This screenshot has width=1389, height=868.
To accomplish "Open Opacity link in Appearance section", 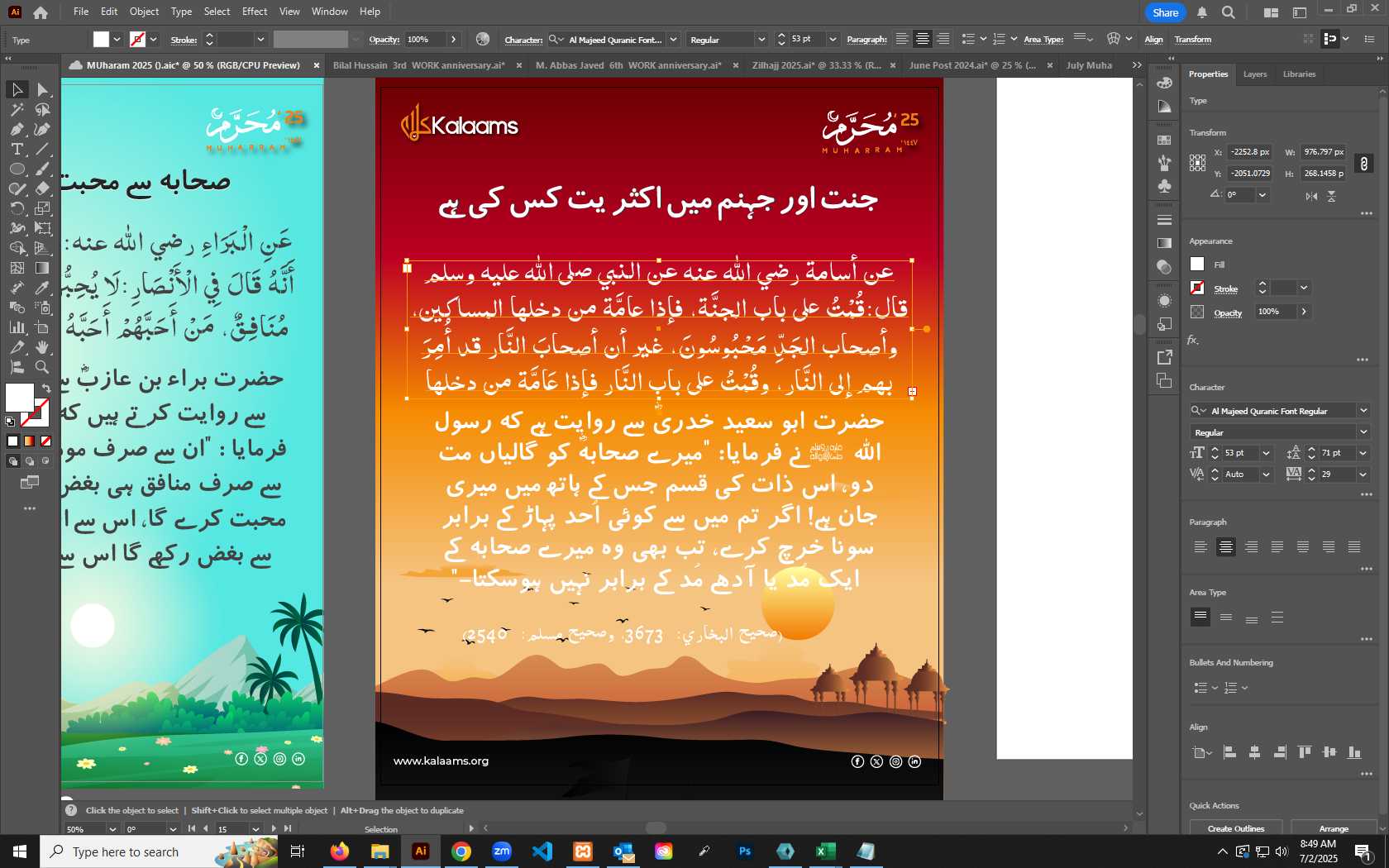I will (x=1228, y=312).
